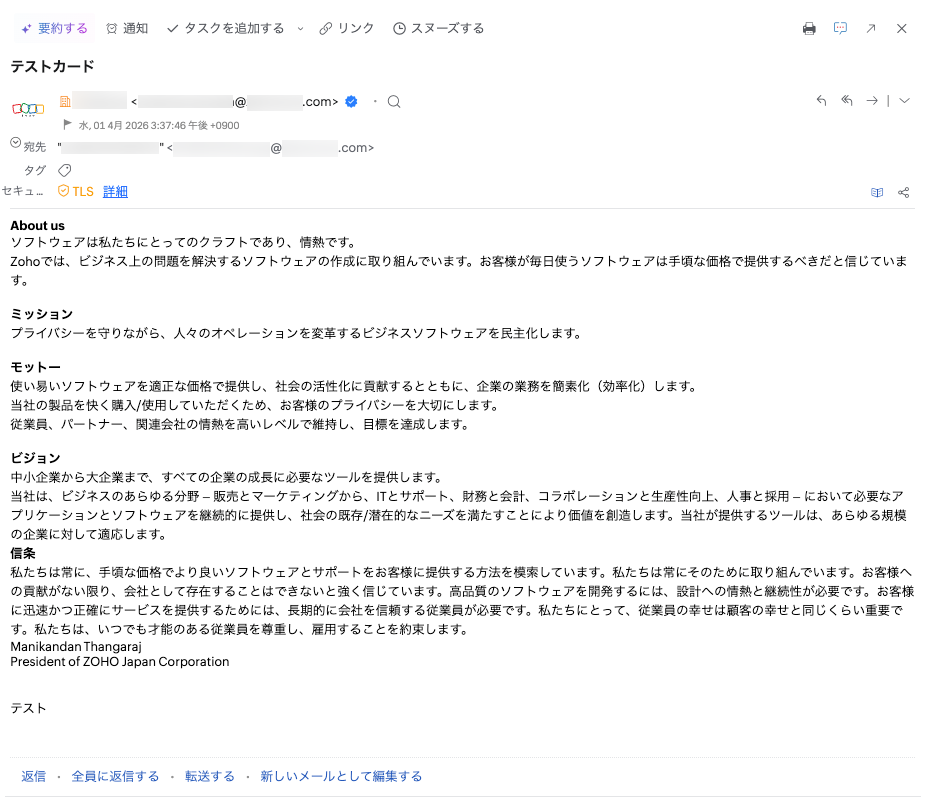Search sender emails with magnifier icon
This screenshot has height=812, width=928.
click(x=394, y=101)
